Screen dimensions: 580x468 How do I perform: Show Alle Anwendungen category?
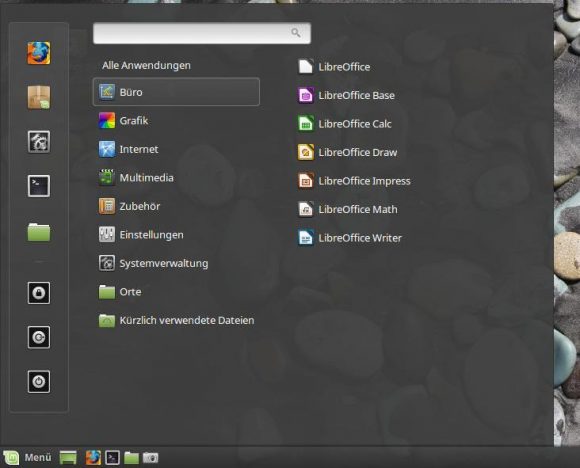(x=146, y=65)
